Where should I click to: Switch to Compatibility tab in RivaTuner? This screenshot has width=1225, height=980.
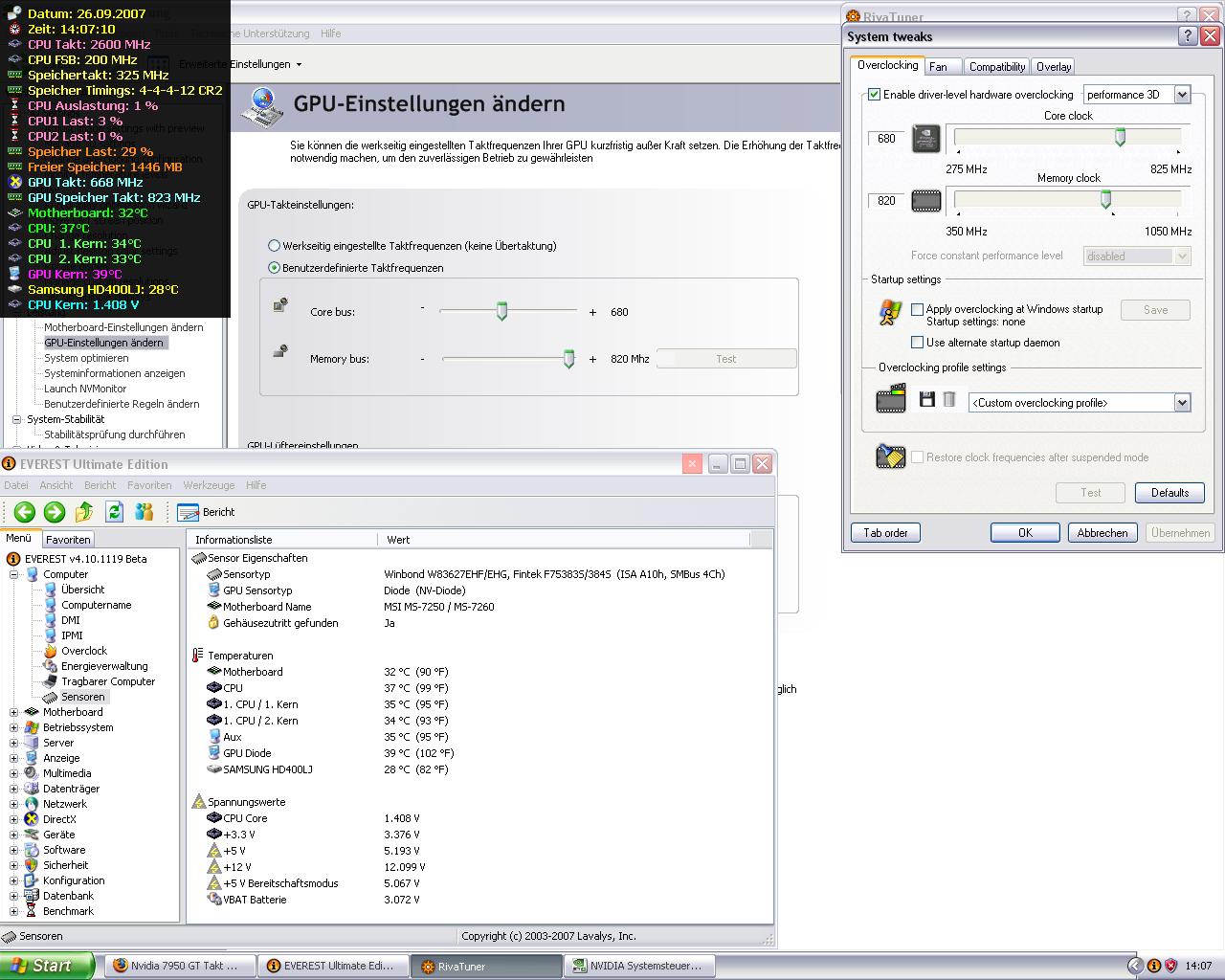pyautogui.click(x=996, y=67)
